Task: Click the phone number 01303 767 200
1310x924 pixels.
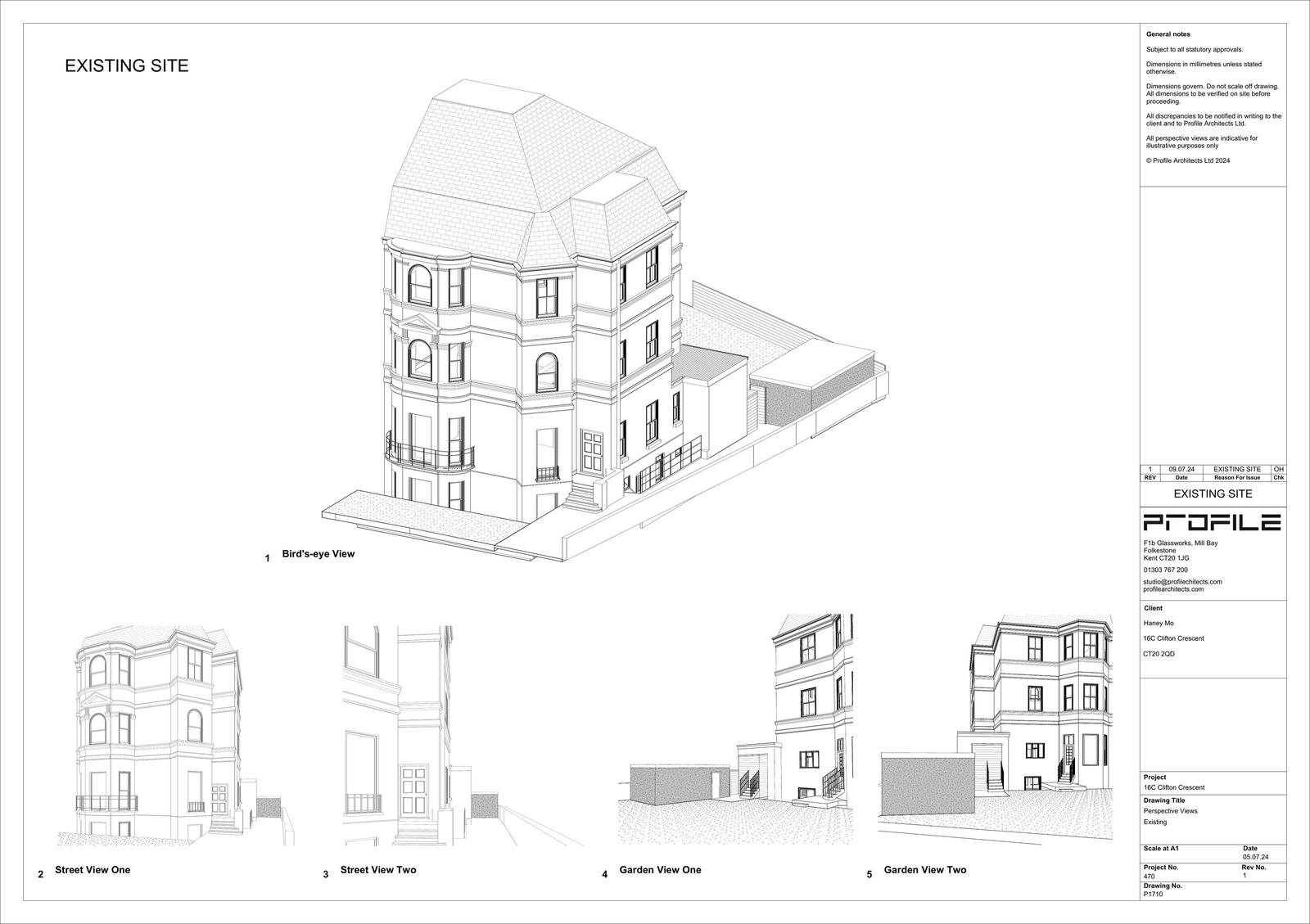Action: [1165, 570]
